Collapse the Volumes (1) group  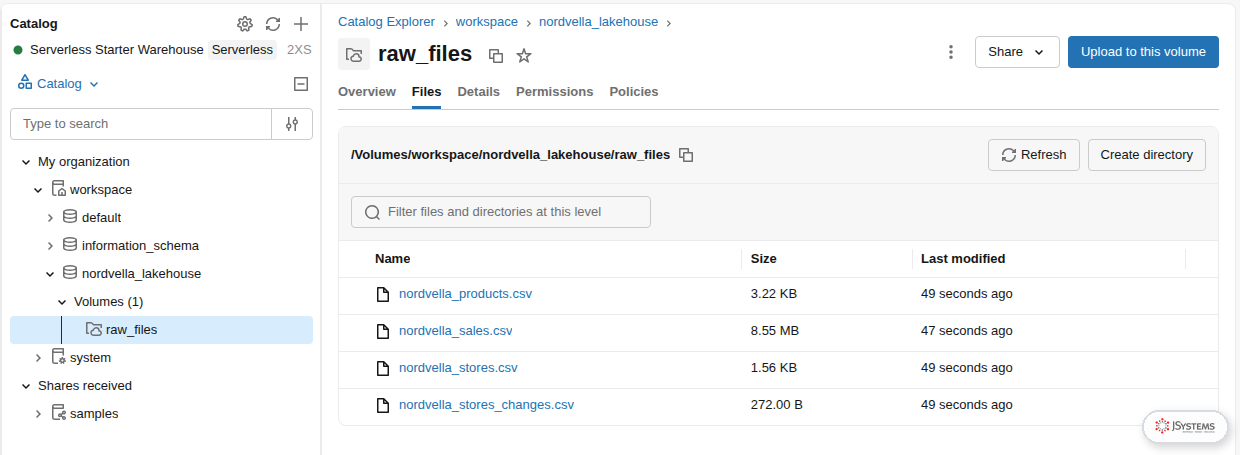pyautogui.click(x=62, y=302)
